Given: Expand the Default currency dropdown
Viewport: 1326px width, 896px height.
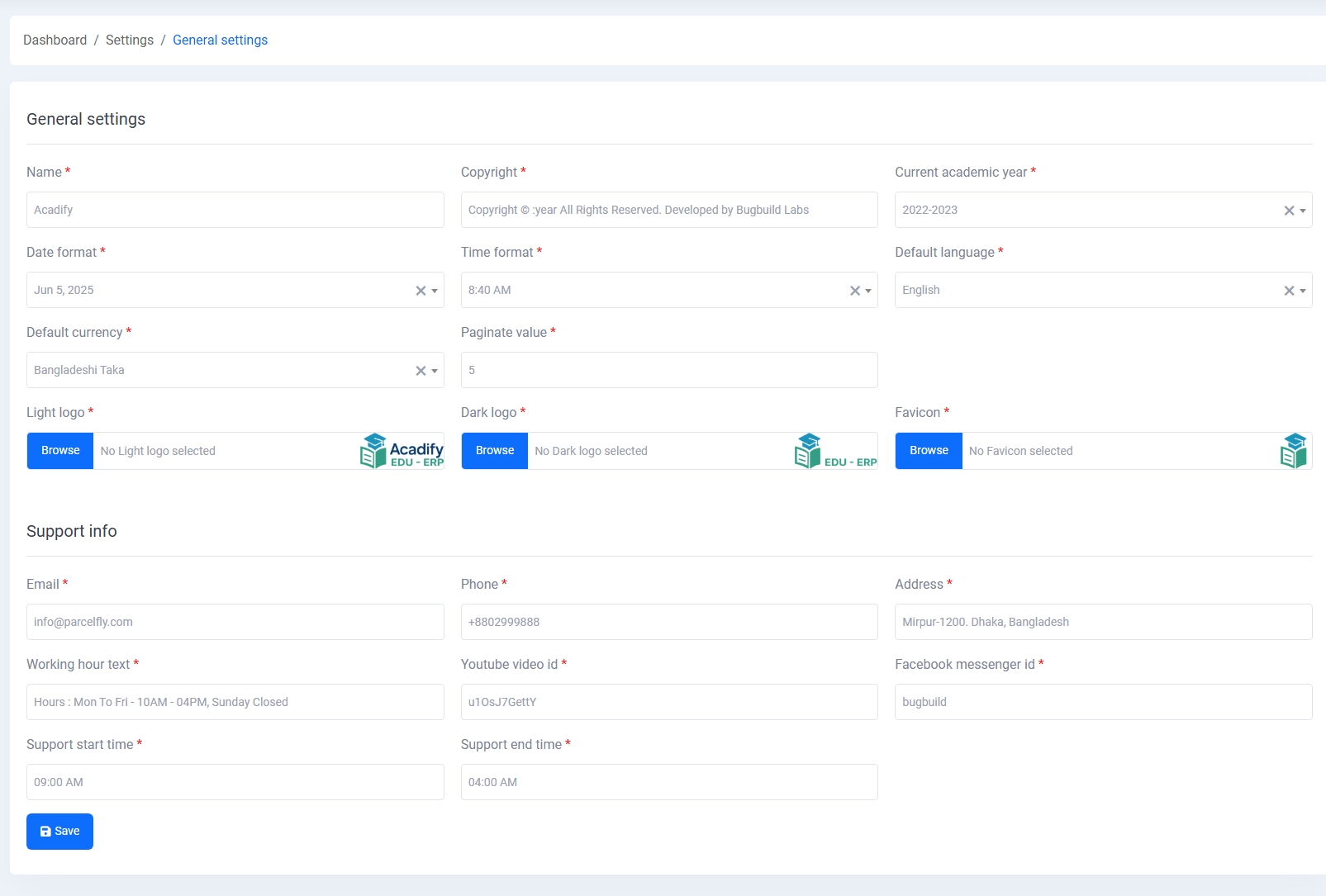Looking at the screenshot, I should (x=433, y=370).
